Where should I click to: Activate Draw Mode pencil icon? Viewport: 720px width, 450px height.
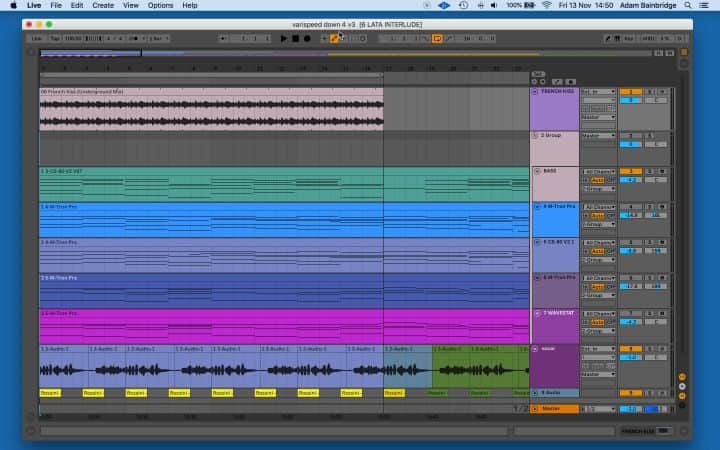point(608,39)
